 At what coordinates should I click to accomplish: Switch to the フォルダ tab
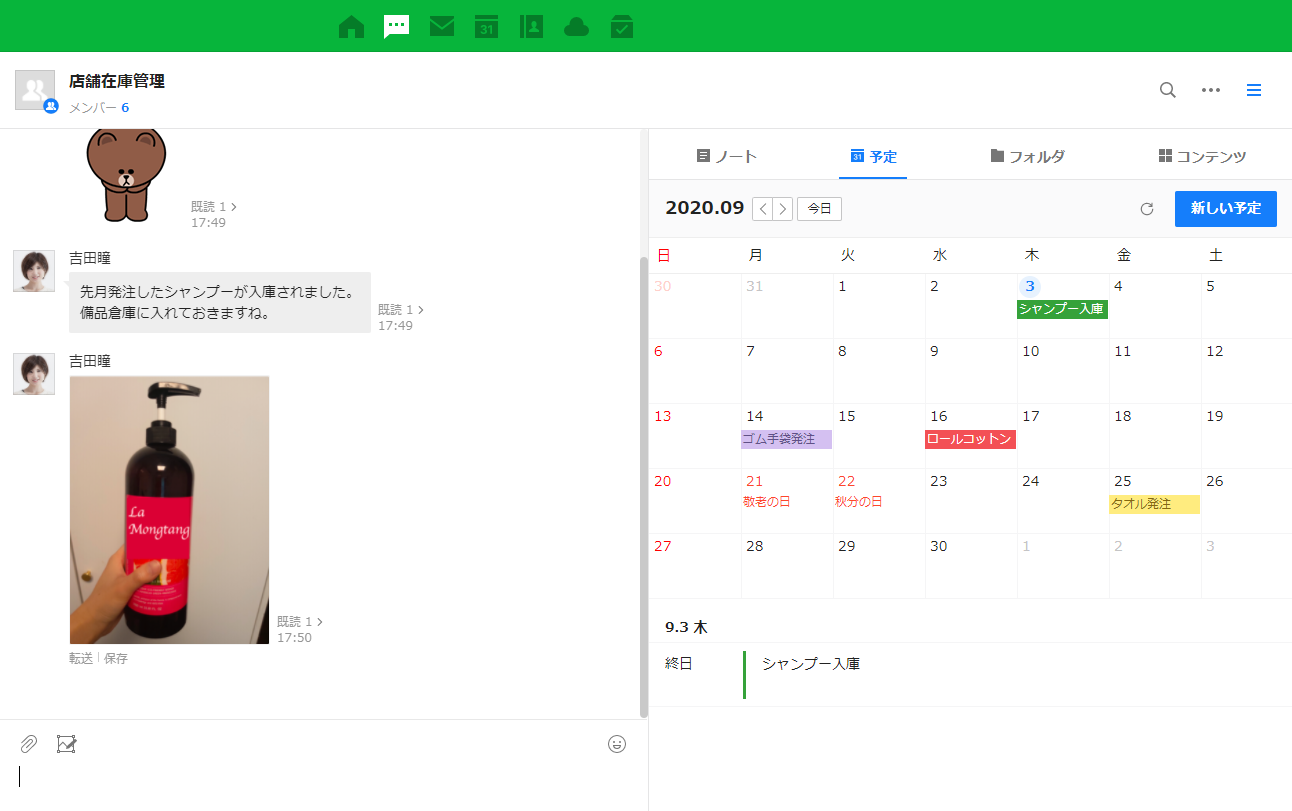(1027, 157)
